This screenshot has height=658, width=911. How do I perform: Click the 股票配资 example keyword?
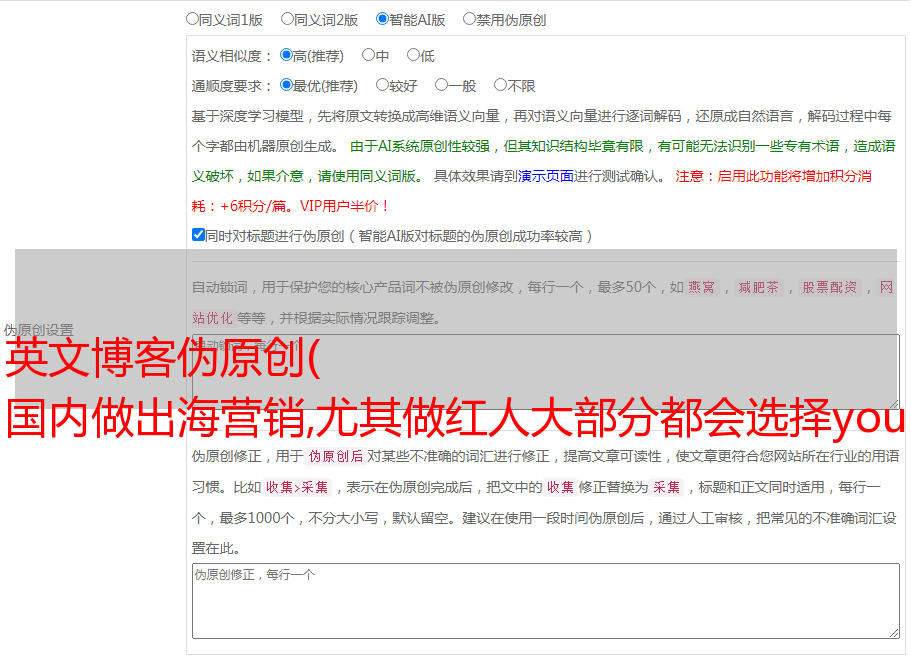(829, 287)
